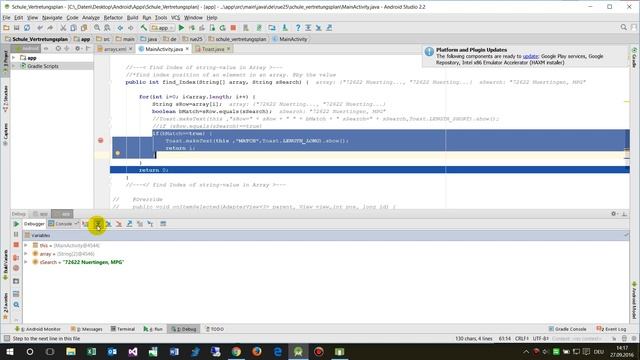
Task: Click the View Breakpoints icon in Debug panel
Action: 16,258
